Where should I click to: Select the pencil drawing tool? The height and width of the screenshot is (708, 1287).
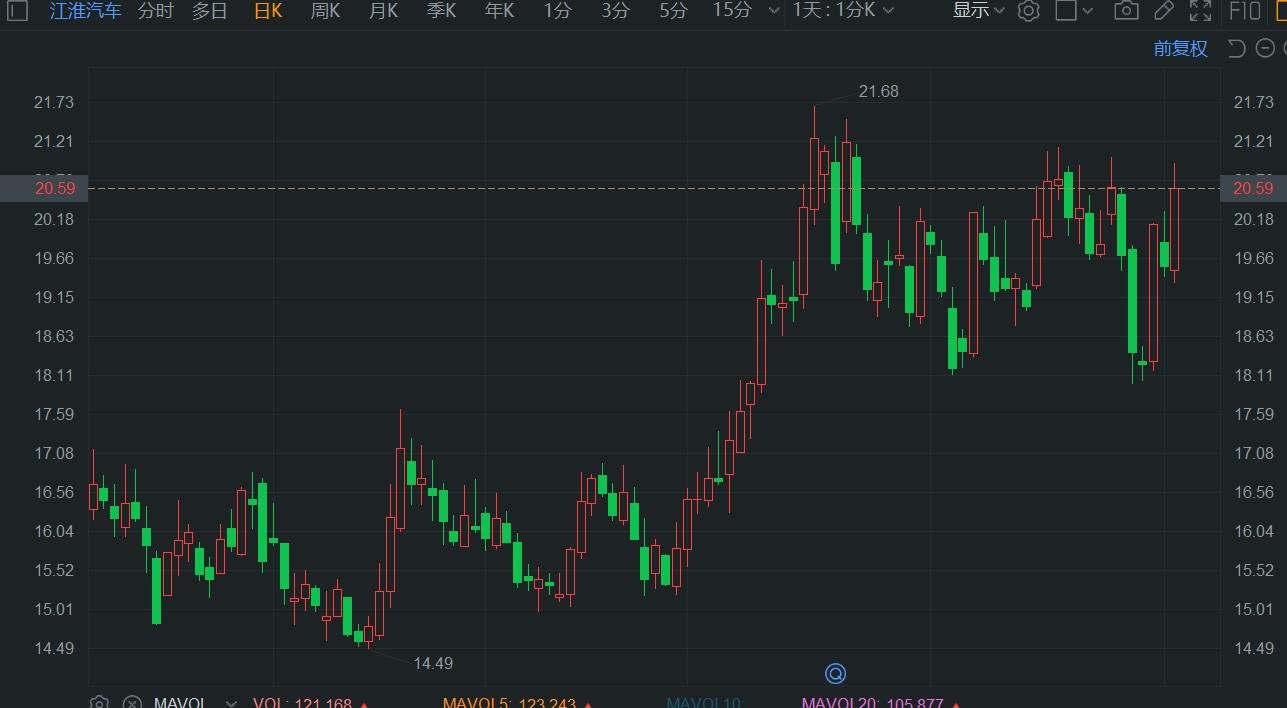(1164, 11)
